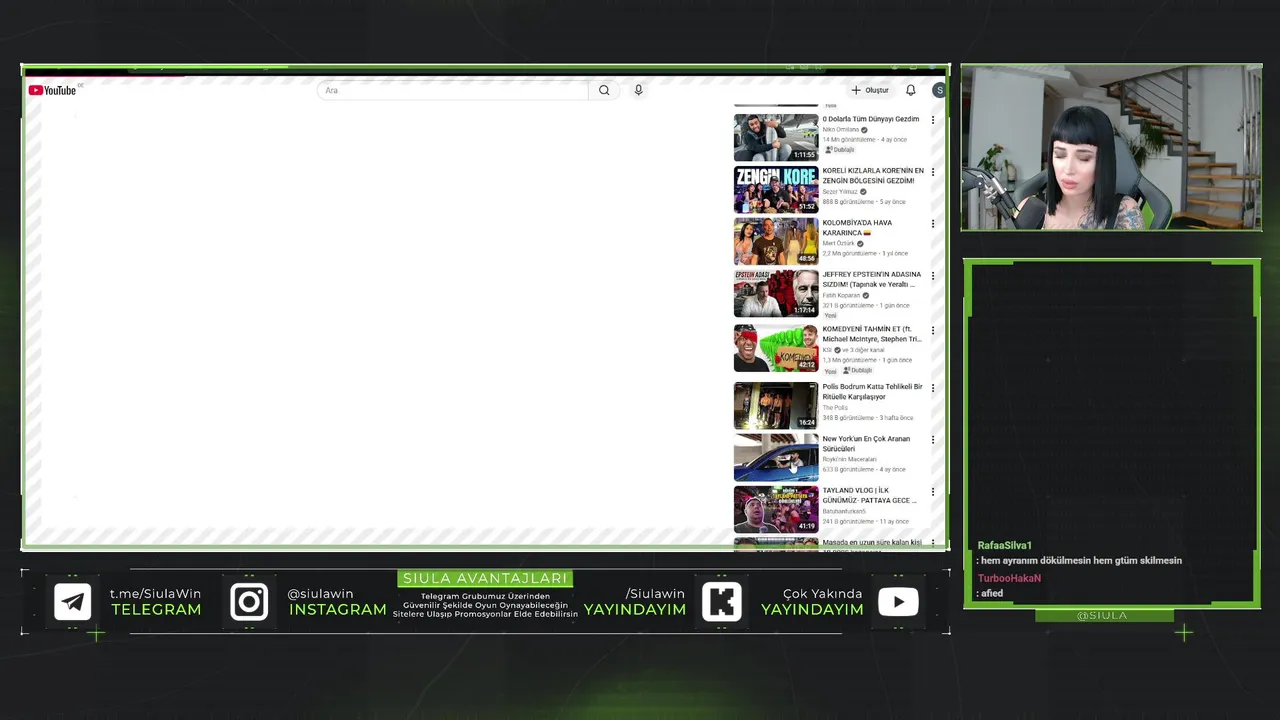Open the Kolombiya video thumbnail
This screenshot has height=720, width=1280.
click(x=776, y=241)
